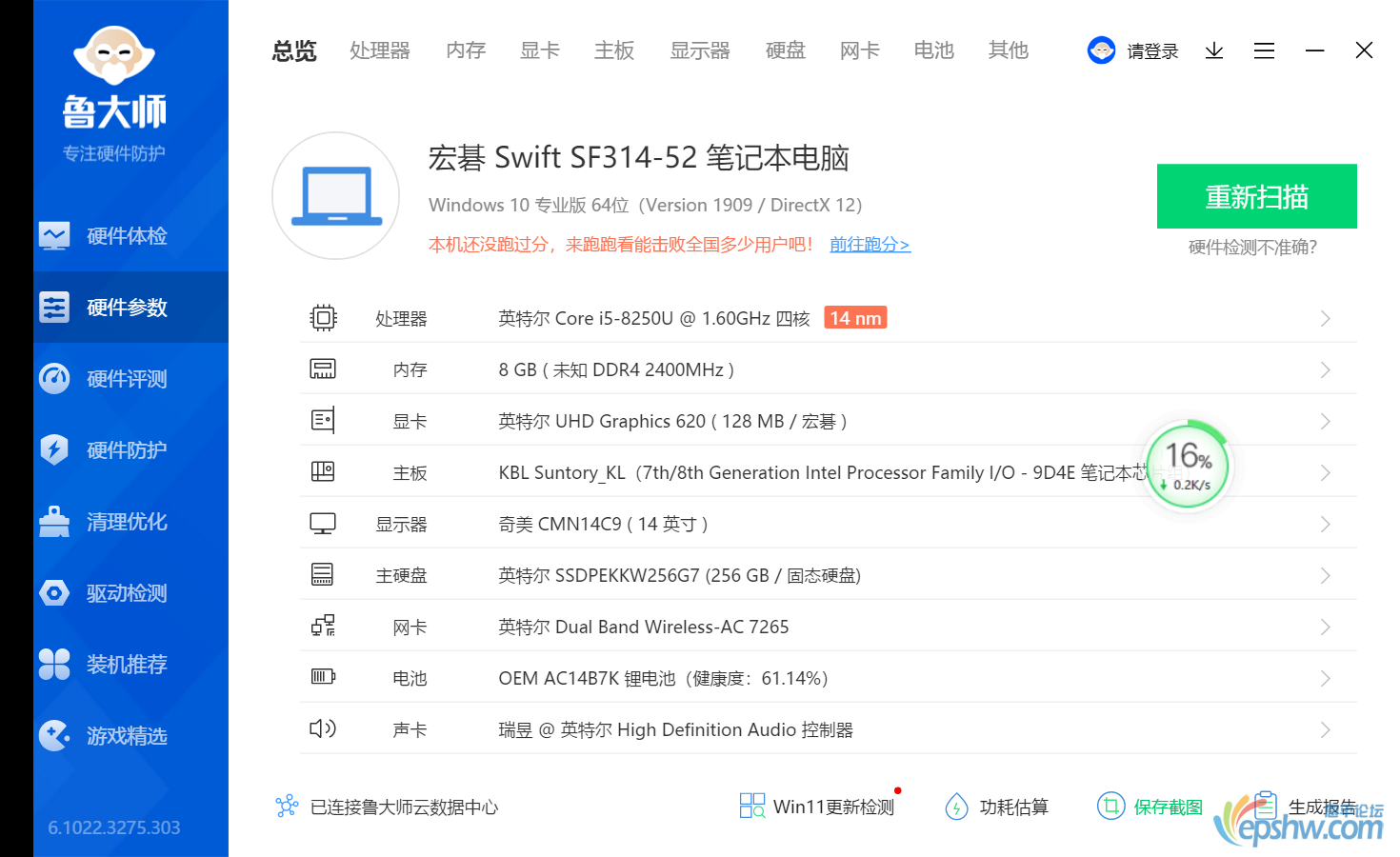This screenshot has width=1400, height=857.
Task: Expand the 电池 row chevron
Action: pyautogui.click(x=1325, y=678)
